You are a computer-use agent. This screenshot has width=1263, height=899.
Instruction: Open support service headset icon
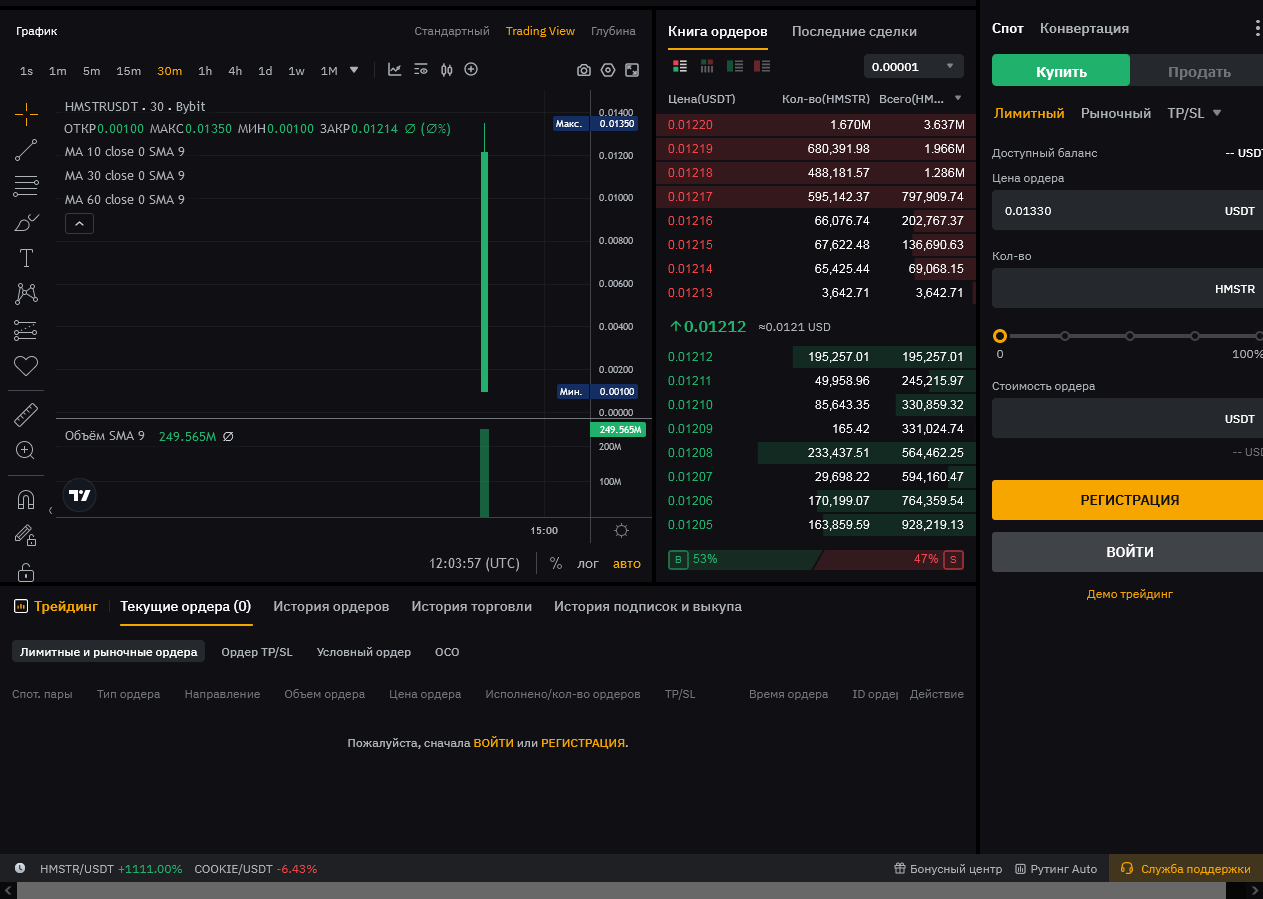pyautogui.click(x=1127, y=869)
